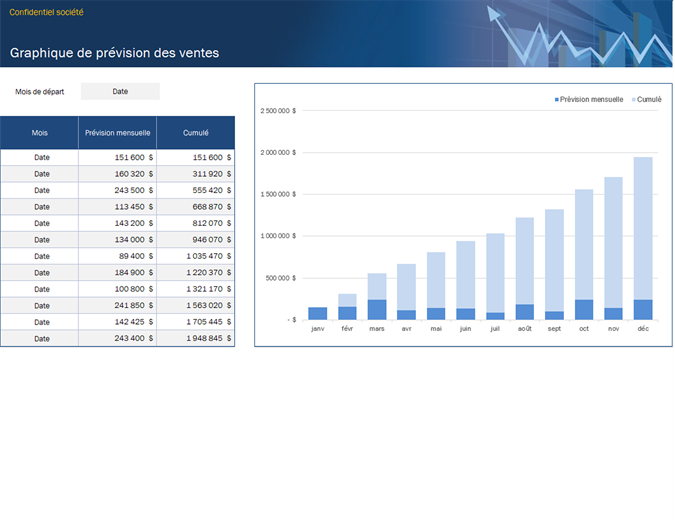
Task: Click the cumulative cell 946 070 $
Action: pyautogui.click(x=195, y=240)
